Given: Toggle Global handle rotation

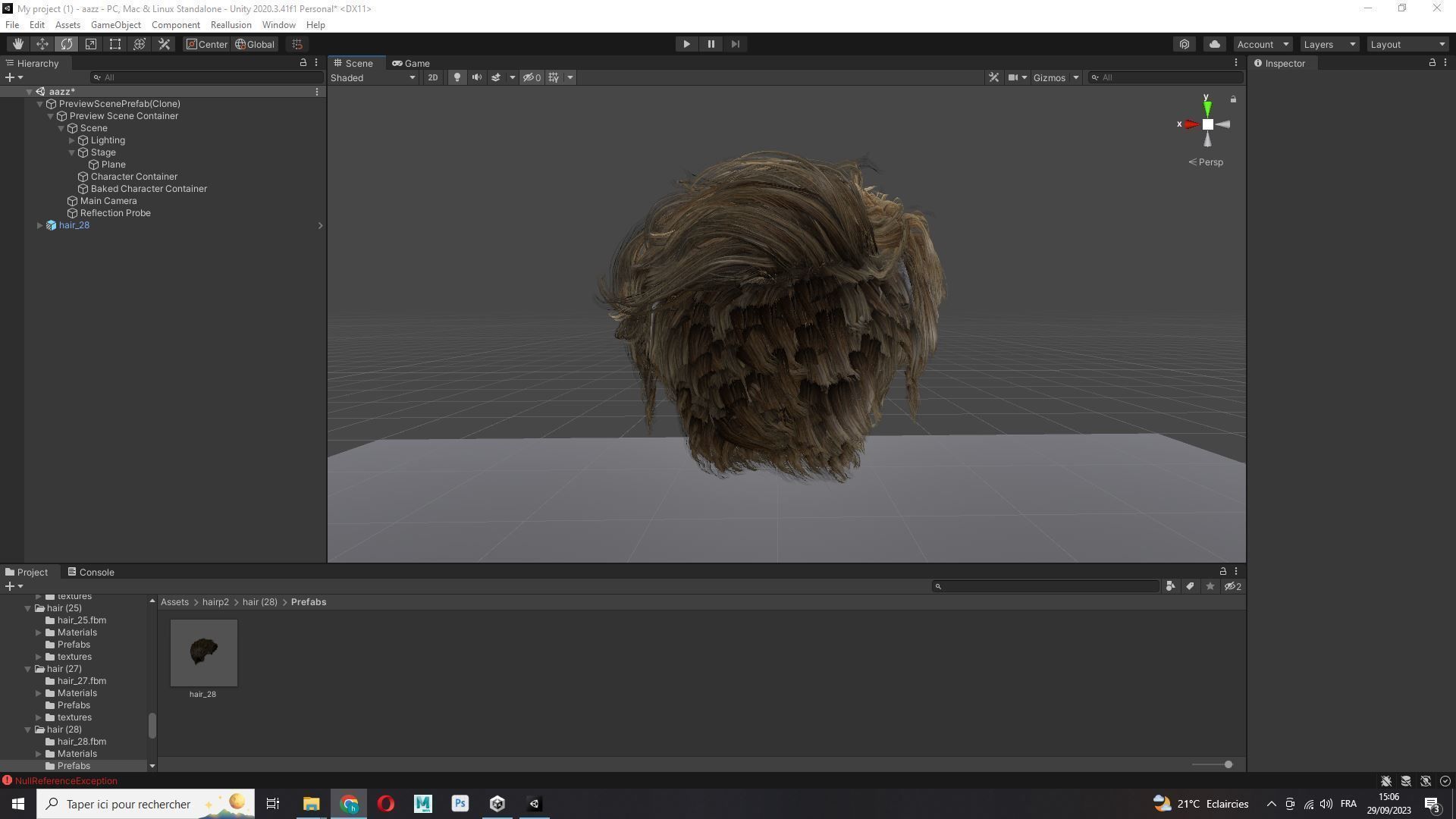Looking at the screenshot, I should (x=255, y=44).
